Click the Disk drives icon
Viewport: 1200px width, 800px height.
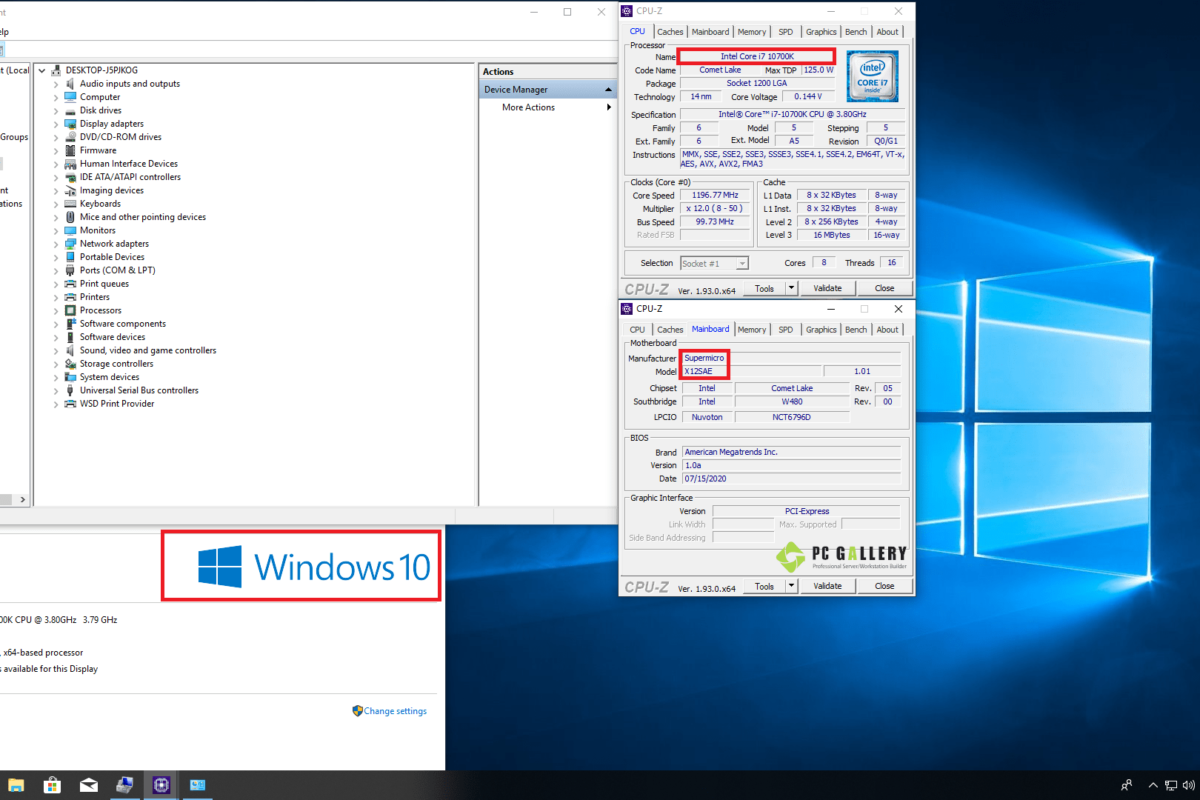point(71,110)
